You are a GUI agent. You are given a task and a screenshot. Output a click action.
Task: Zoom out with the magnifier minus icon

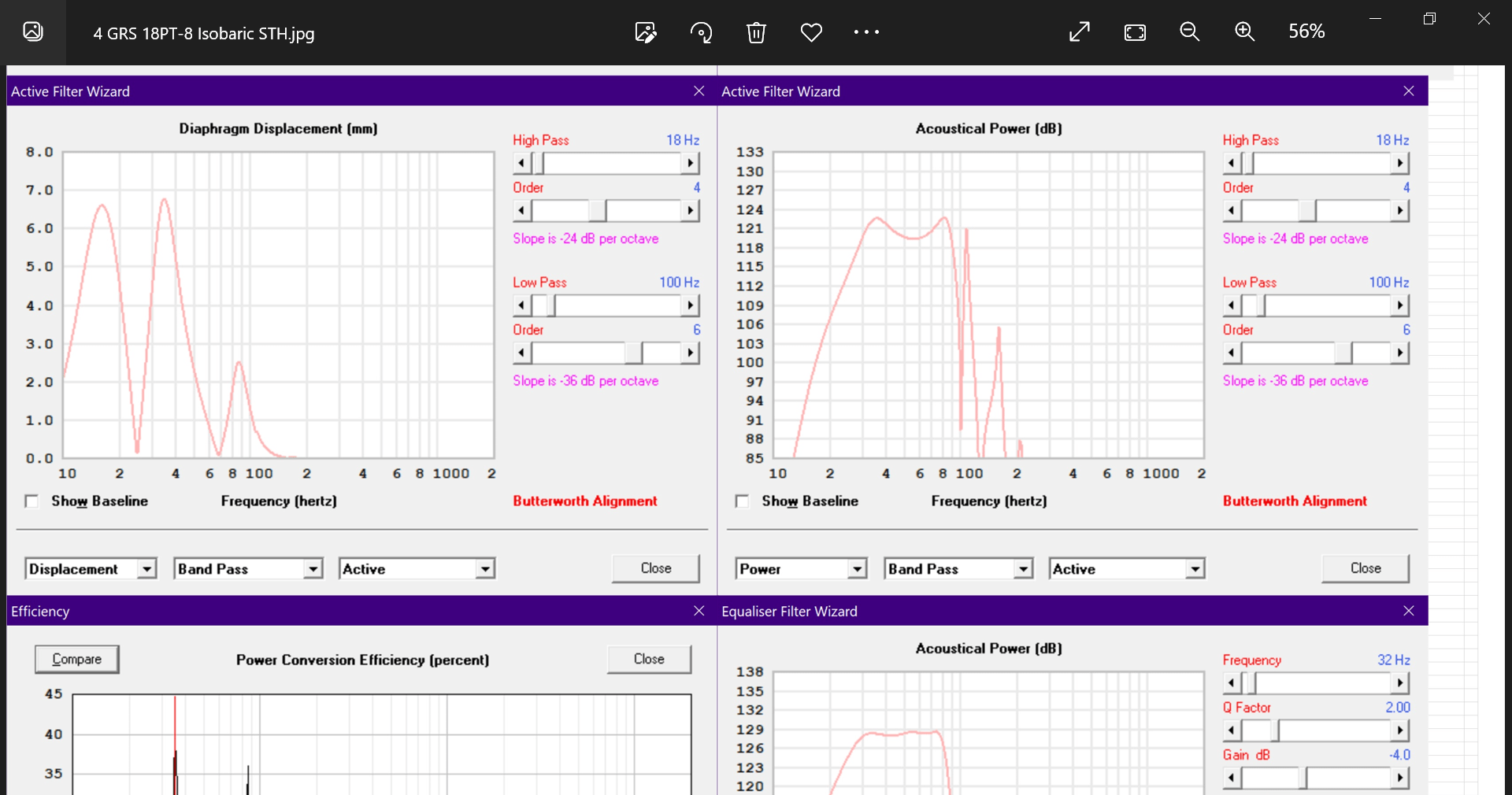click(1190, 32)
